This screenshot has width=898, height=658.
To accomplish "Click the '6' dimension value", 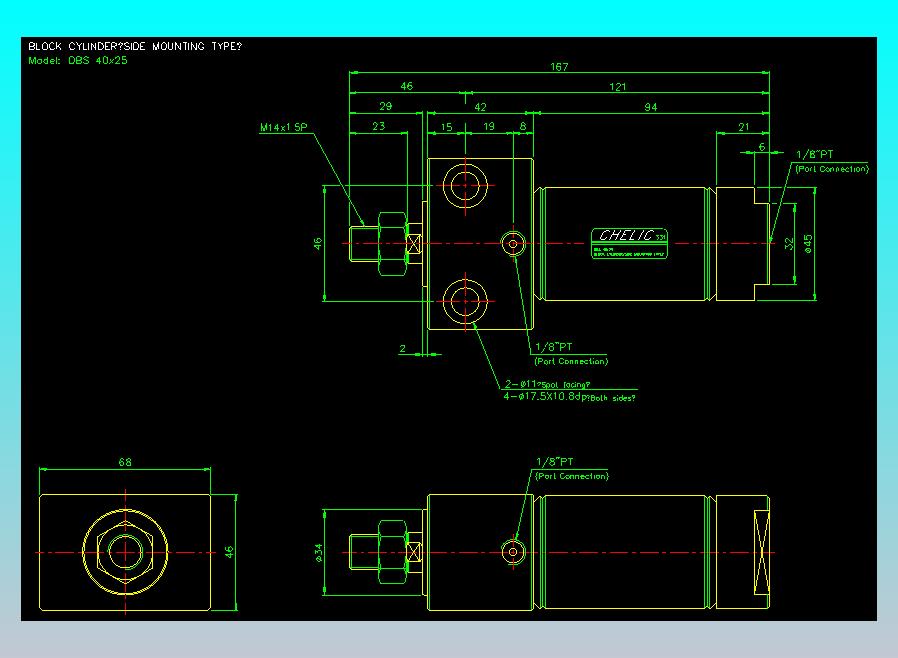I will tap(762, 147).
